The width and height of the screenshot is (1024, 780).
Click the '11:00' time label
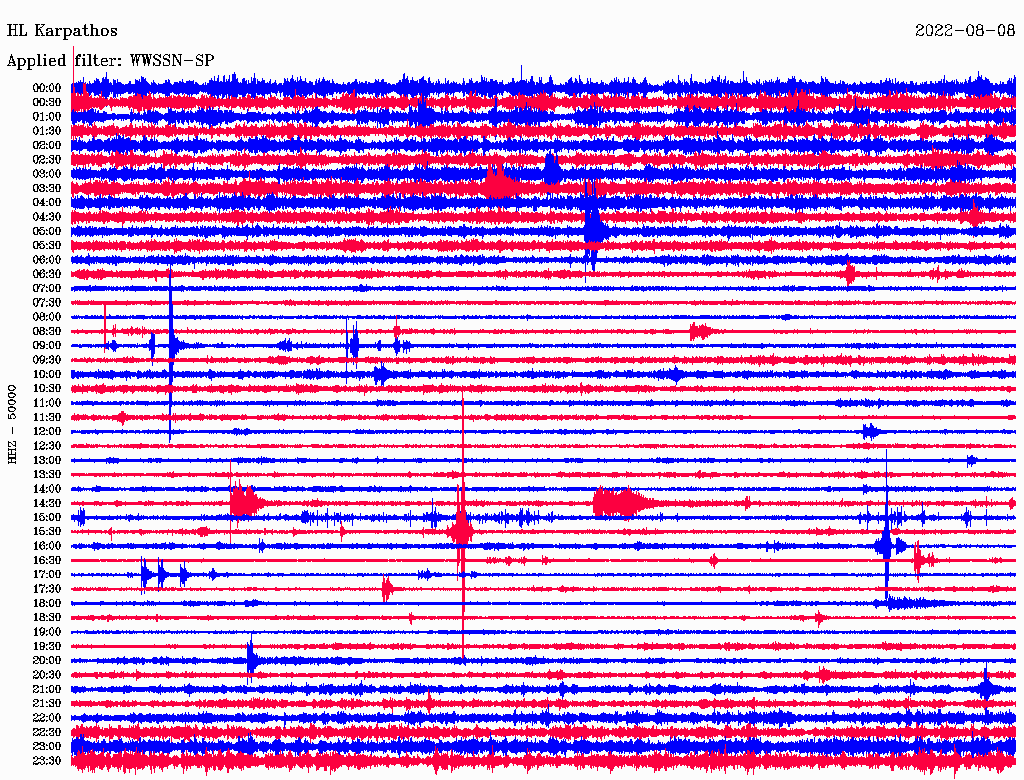coord(47,403)
